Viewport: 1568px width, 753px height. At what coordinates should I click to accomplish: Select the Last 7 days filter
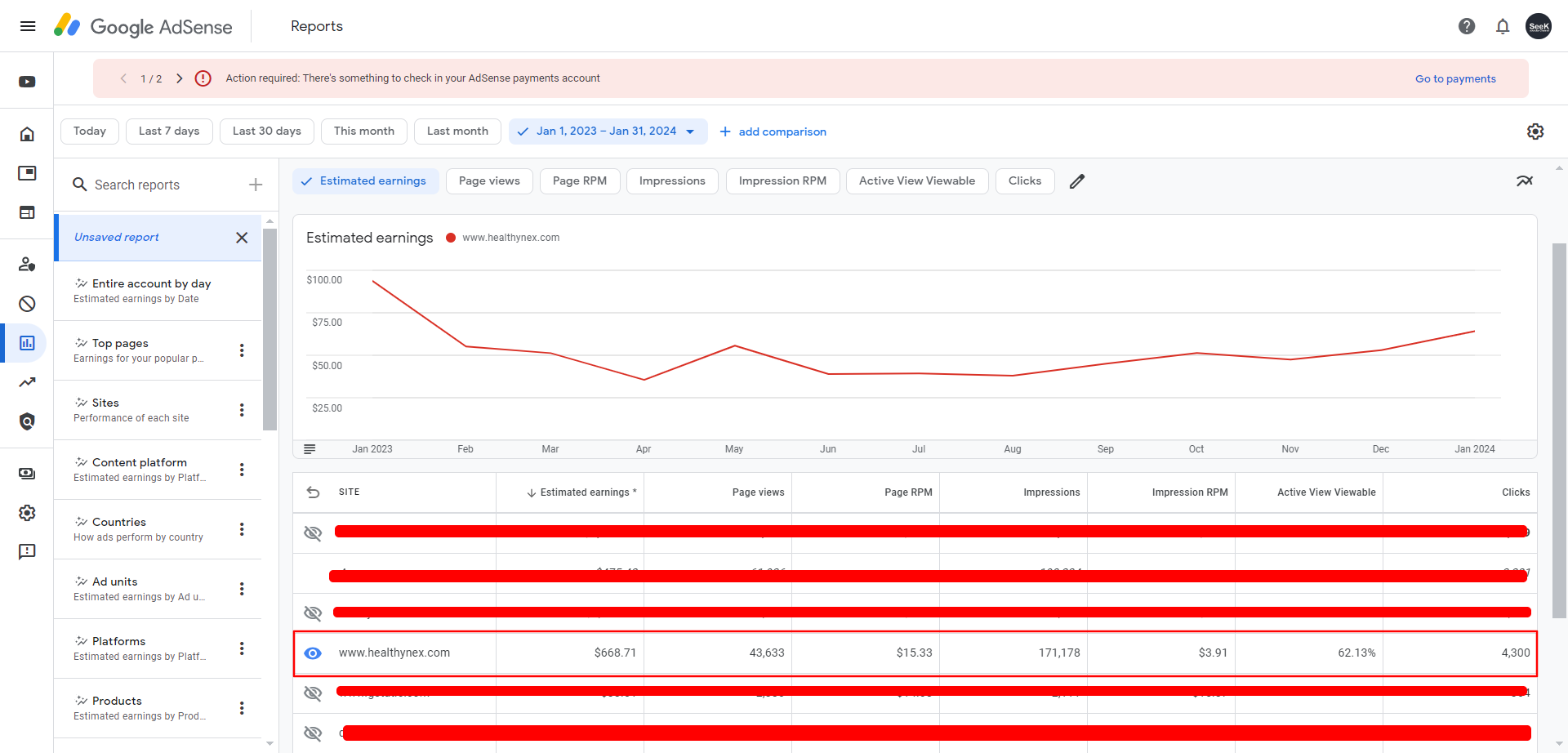coord(169,131)
